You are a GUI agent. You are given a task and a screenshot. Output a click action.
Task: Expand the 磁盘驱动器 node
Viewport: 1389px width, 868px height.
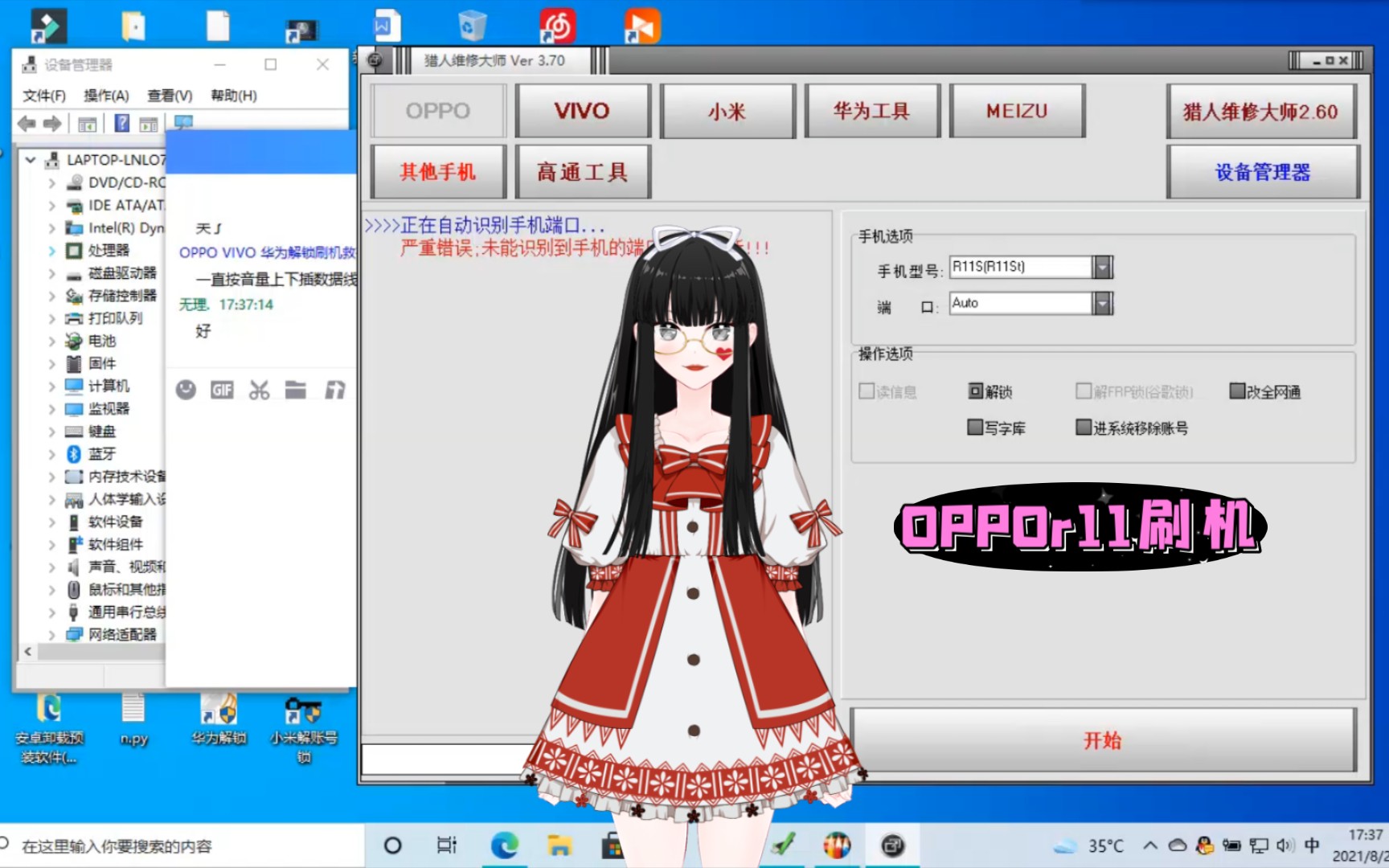[x=51, y=273]
